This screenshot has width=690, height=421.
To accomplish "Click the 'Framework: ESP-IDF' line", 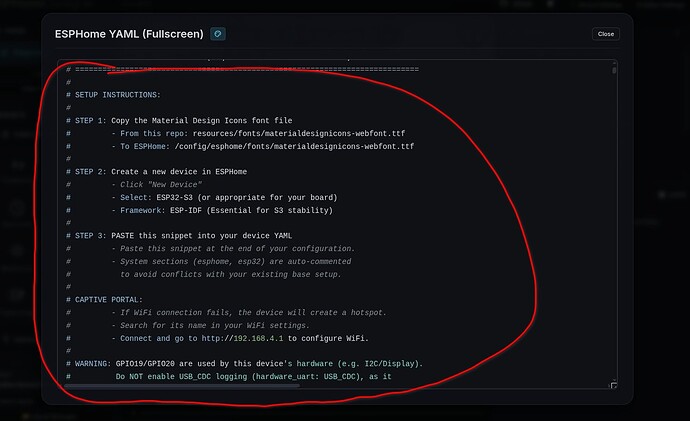I will pos(199,210).
